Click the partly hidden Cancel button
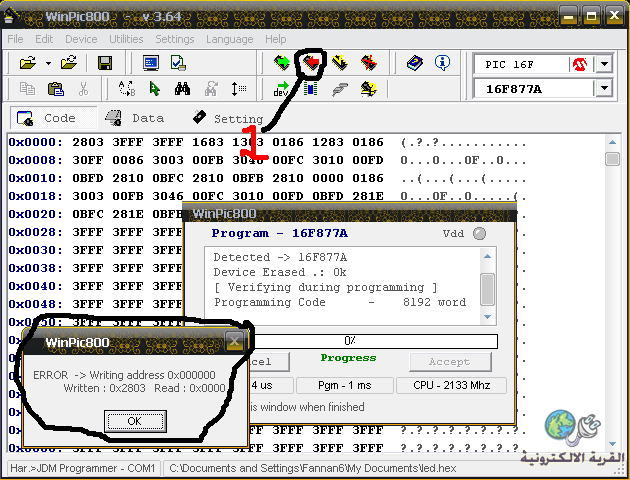Viewport: 630px width, 480px height. coord(269,362)
